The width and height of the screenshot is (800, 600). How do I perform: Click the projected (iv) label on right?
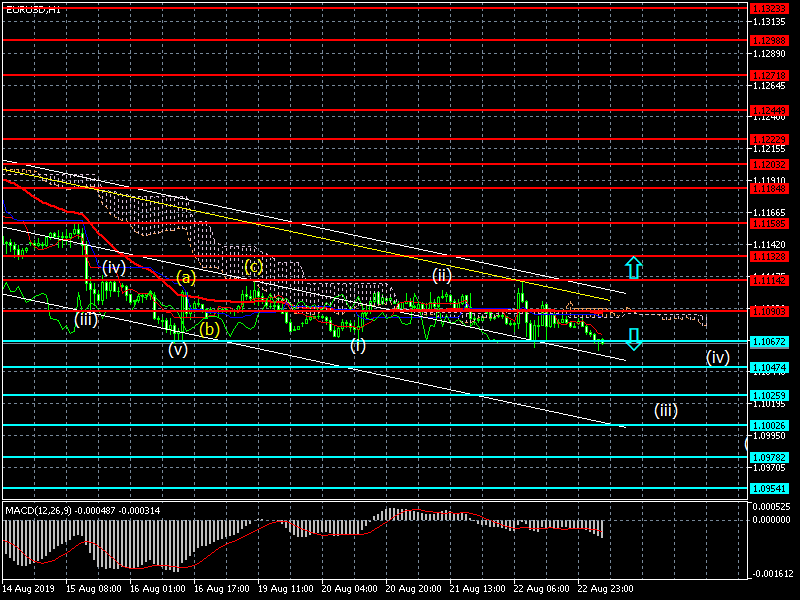coord(717,356)
